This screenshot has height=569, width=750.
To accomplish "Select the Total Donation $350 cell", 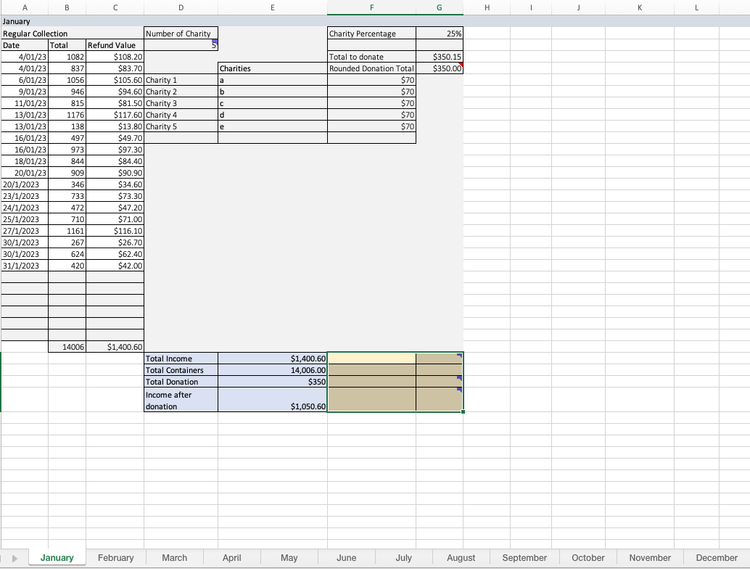I will pos(273,382).
